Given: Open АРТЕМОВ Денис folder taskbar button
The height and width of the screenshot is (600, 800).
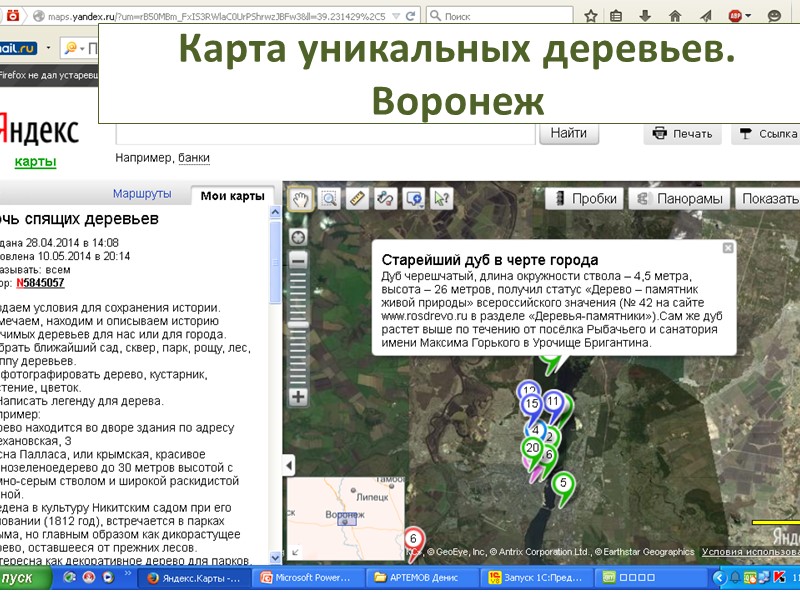Looking at the screenshot, I should coord(422,578).
